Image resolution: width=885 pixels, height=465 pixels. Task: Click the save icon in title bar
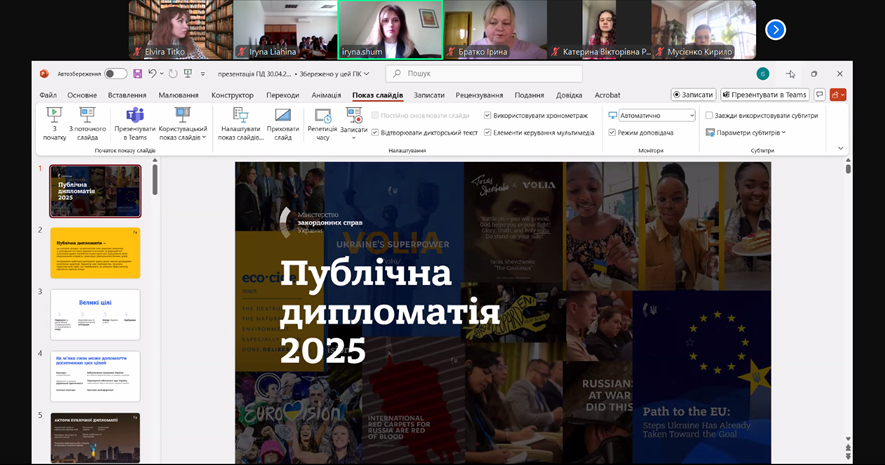138,73
